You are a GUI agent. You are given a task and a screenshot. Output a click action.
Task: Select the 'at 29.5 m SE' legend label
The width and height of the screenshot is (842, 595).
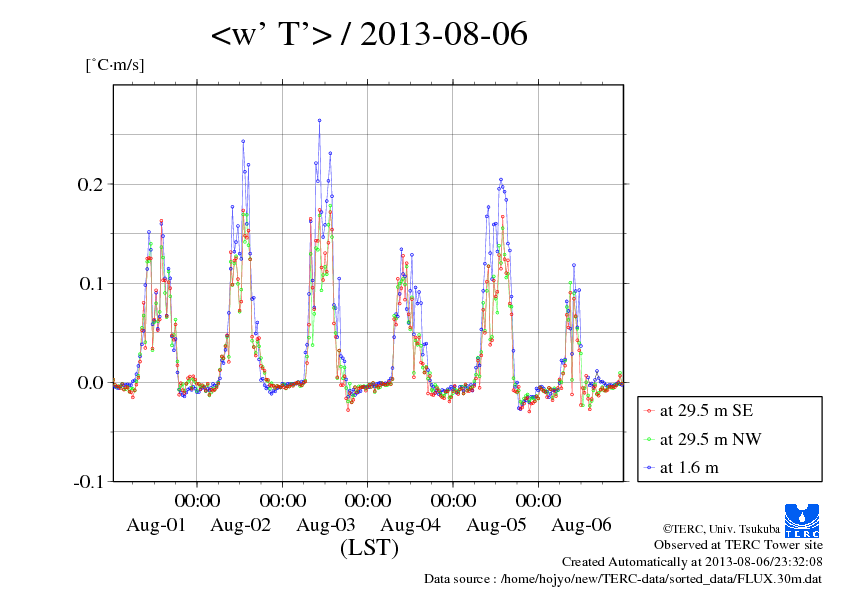(x=706, y=411)
